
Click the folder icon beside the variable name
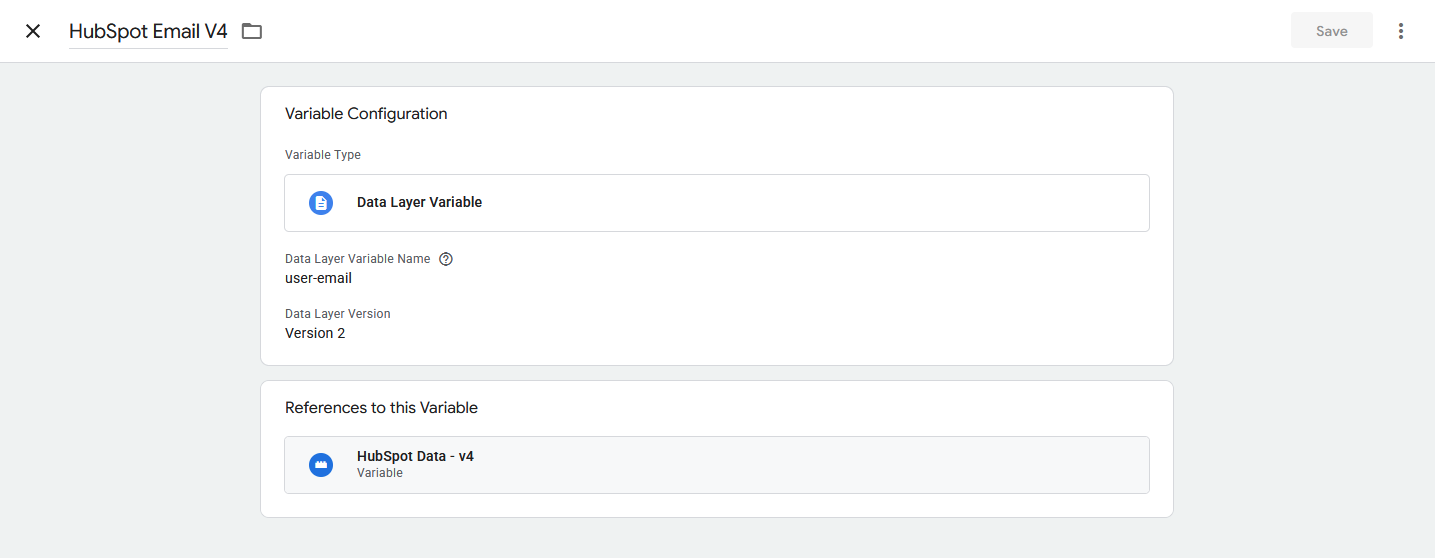point(252,31)
